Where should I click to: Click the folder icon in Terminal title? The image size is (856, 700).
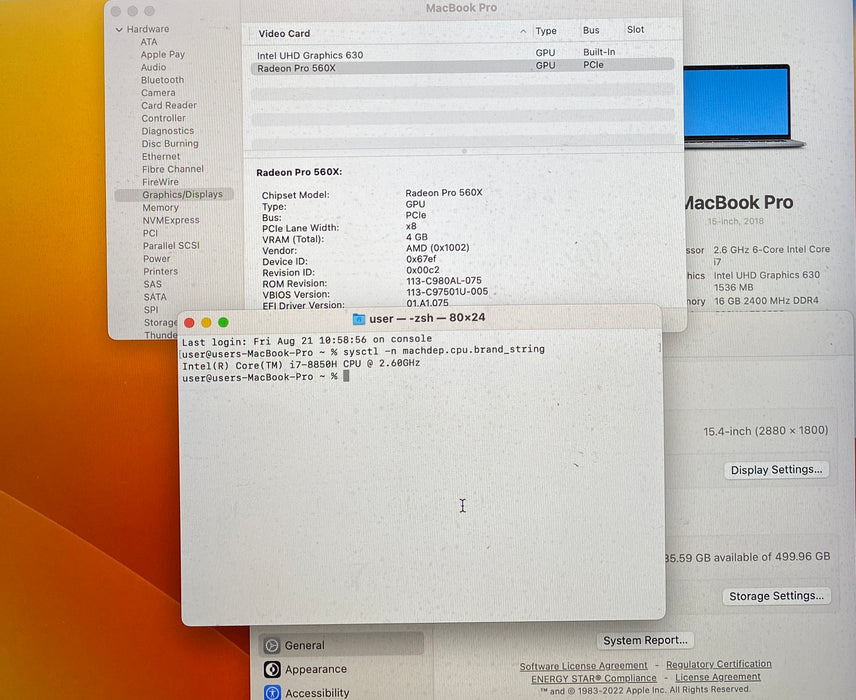[x=359, y=319]
